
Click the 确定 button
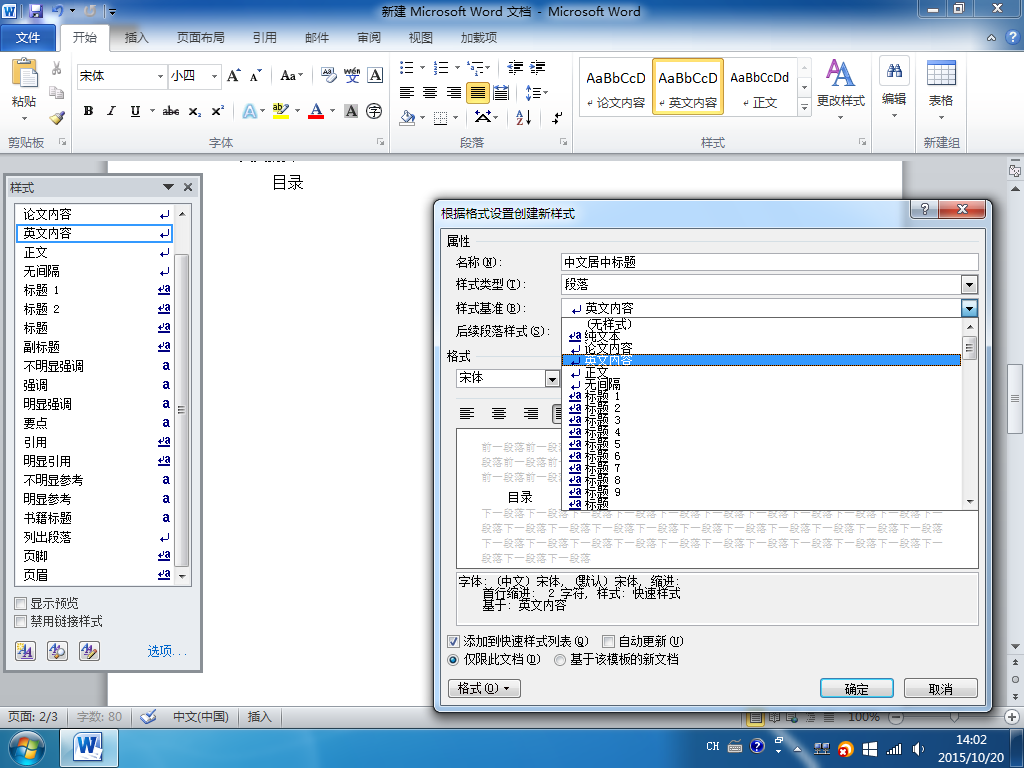click(857, 688)
